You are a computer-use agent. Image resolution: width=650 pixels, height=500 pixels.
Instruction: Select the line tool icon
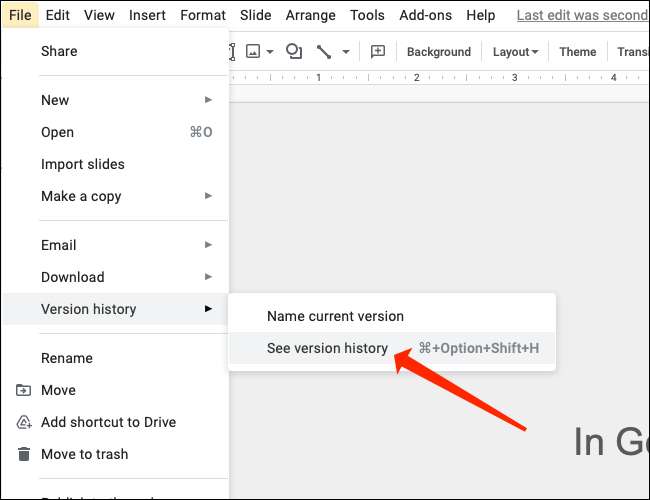point(324,52)
